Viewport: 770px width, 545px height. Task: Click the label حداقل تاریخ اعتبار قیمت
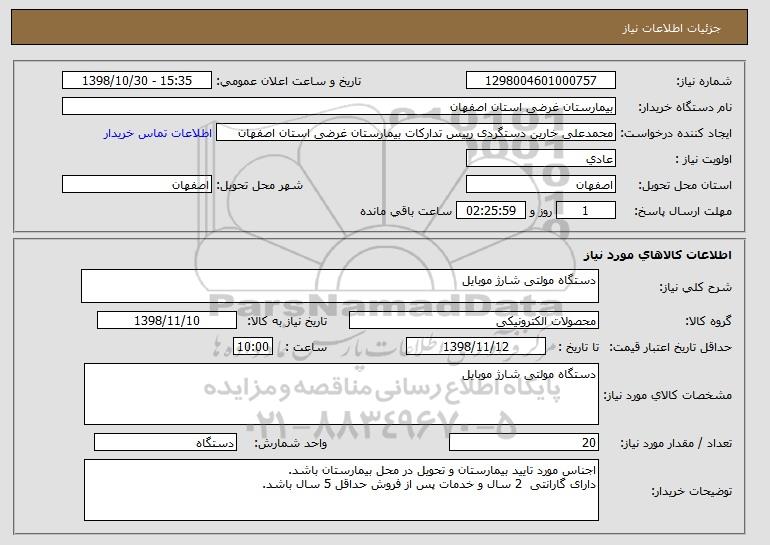point(671,347)
